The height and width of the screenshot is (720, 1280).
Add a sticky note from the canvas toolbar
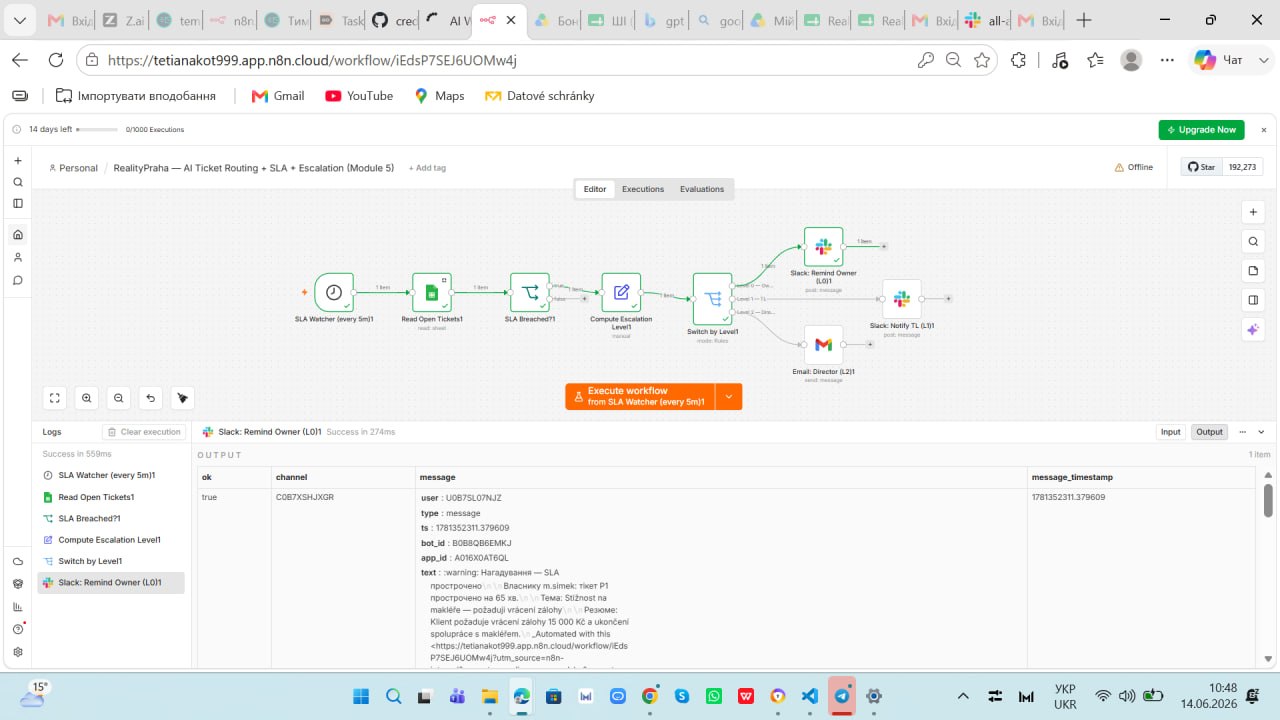[1253, 271]
